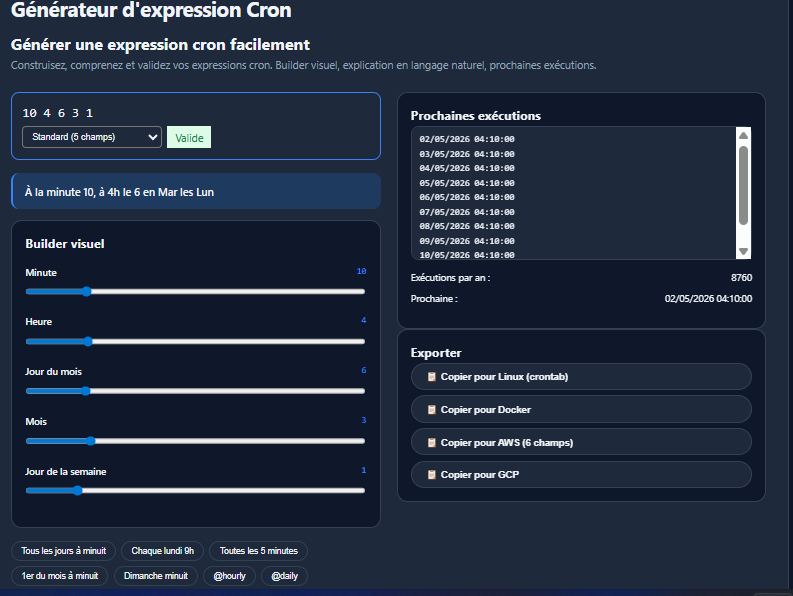Viewport: 793px width, 596px height.
Task: Choose the Toutes les 5 minutes preset
Action: click(258, 551)
